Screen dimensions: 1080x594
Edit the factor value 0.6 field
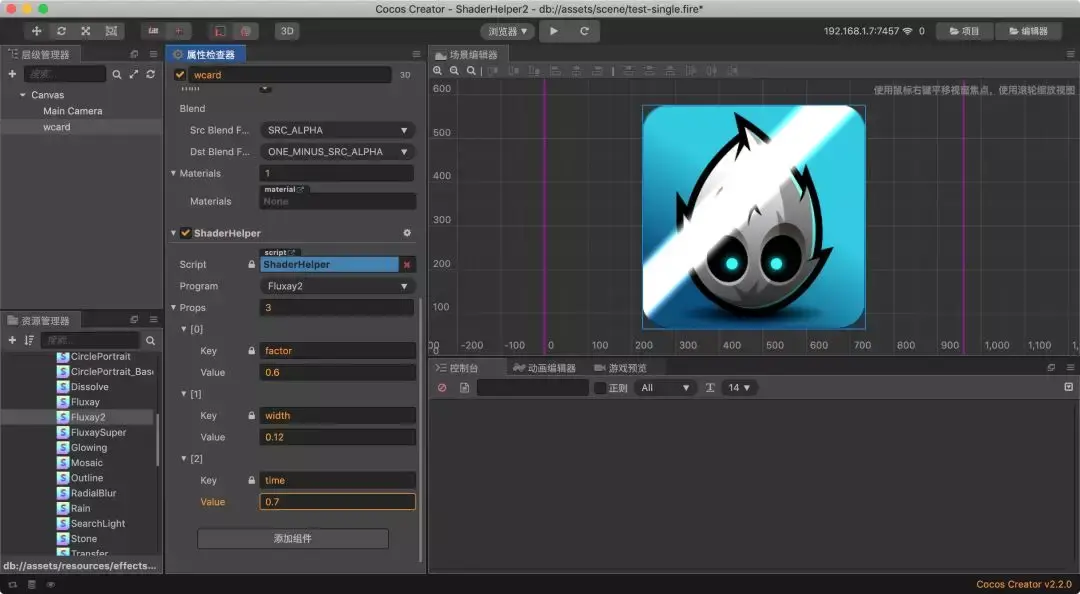[x=338, y=372]
